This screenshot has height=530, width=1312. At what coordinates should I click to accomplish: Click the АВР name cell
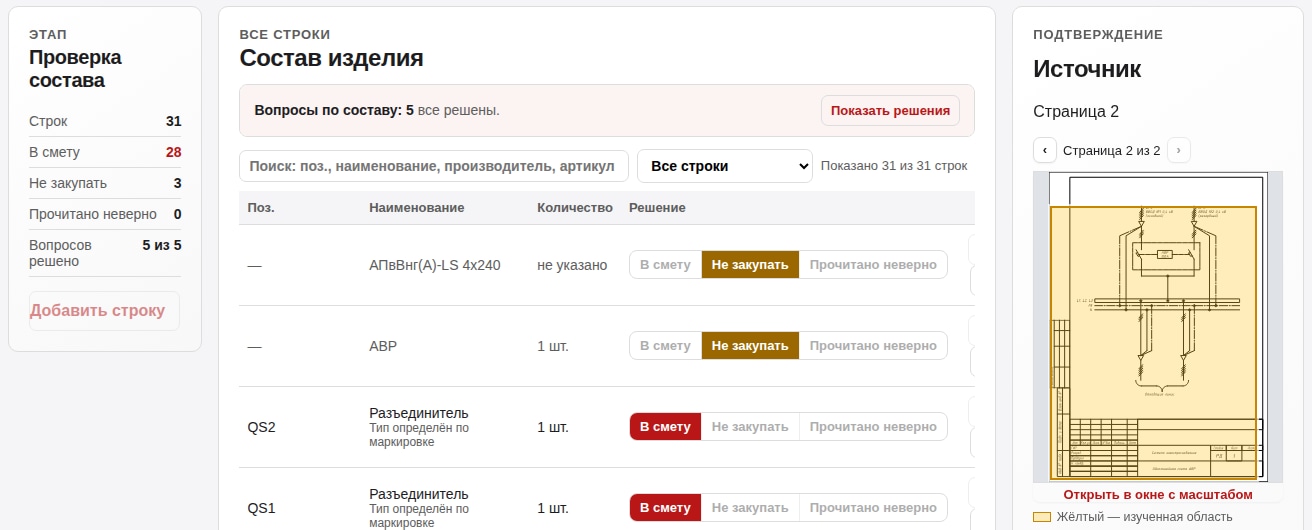[x=383, y=347]
